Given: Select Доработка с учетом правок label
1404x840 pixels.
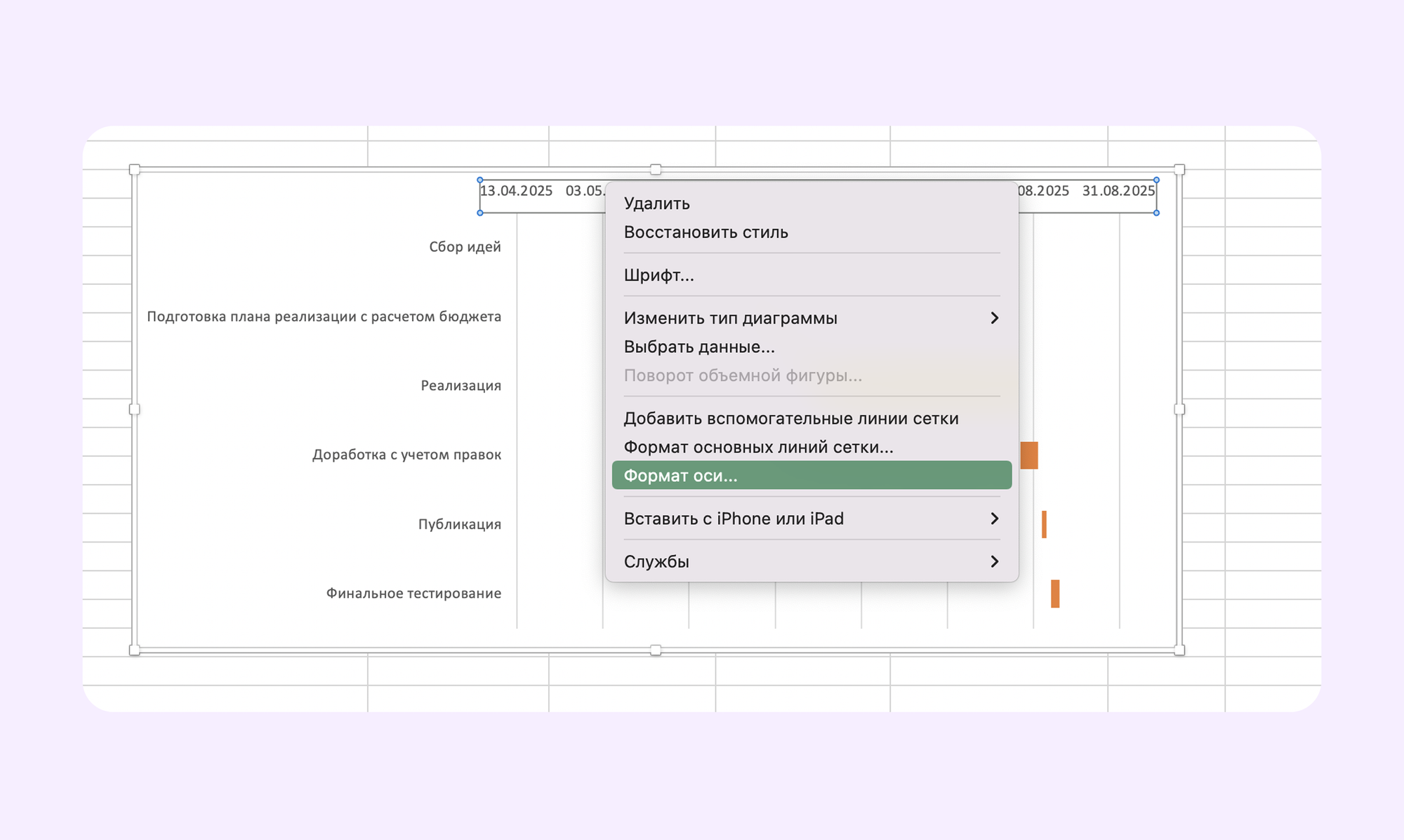Looking at the screenshot, I should 406,455.
